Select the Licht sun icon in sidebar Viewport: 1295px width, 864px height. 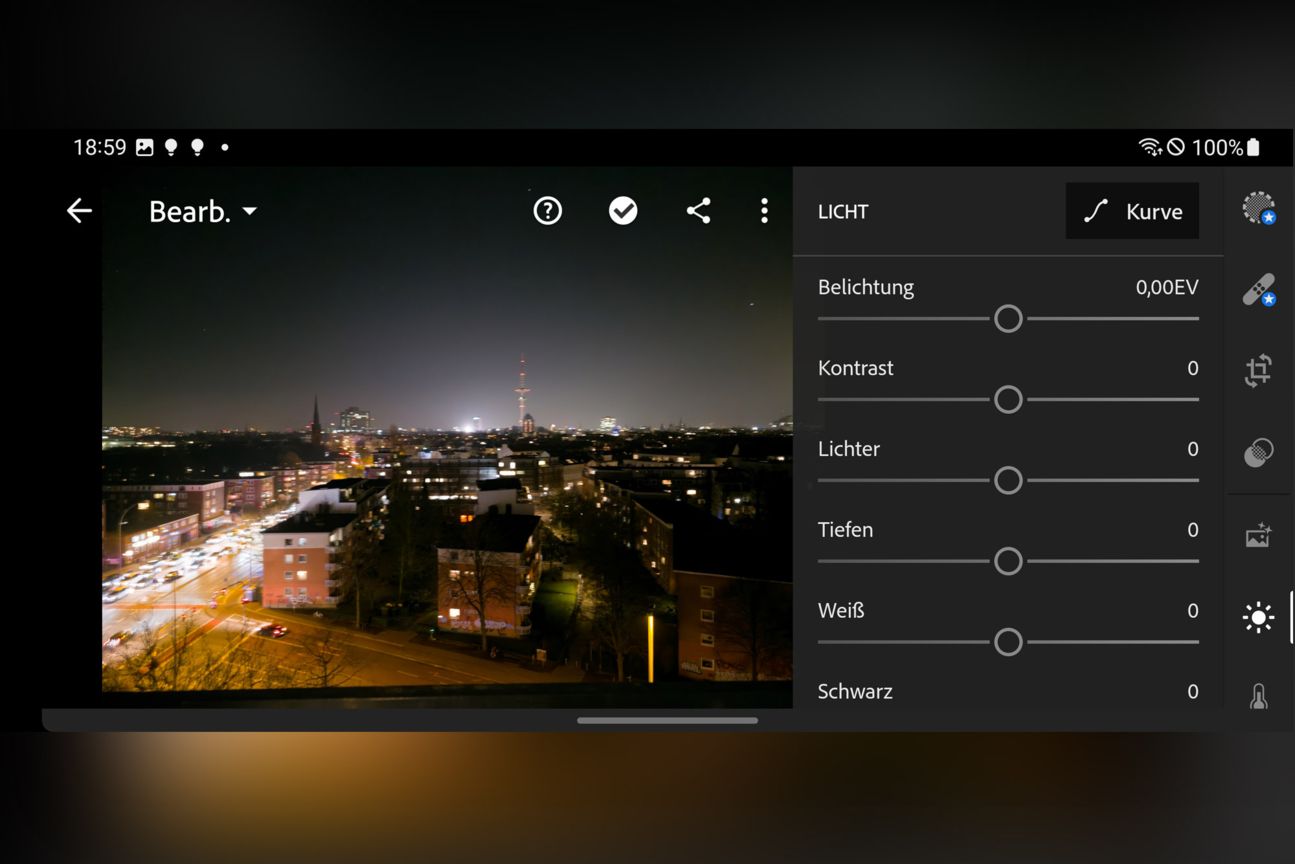point(1259,617)
